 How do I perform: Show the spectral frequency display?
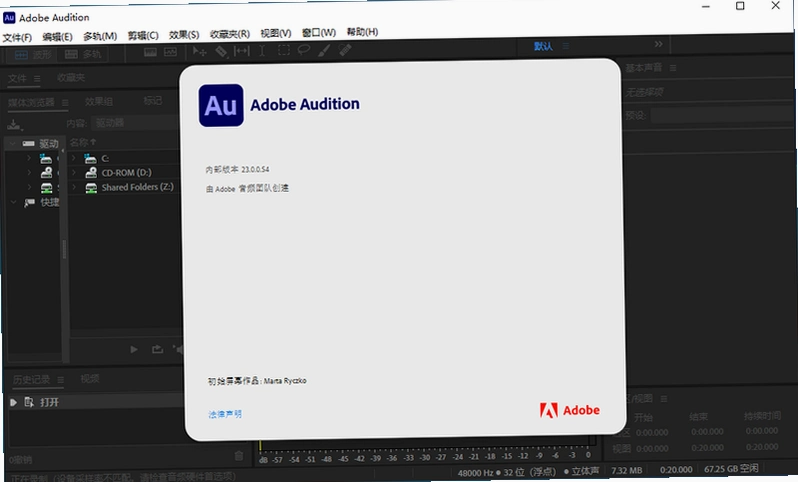150,52
